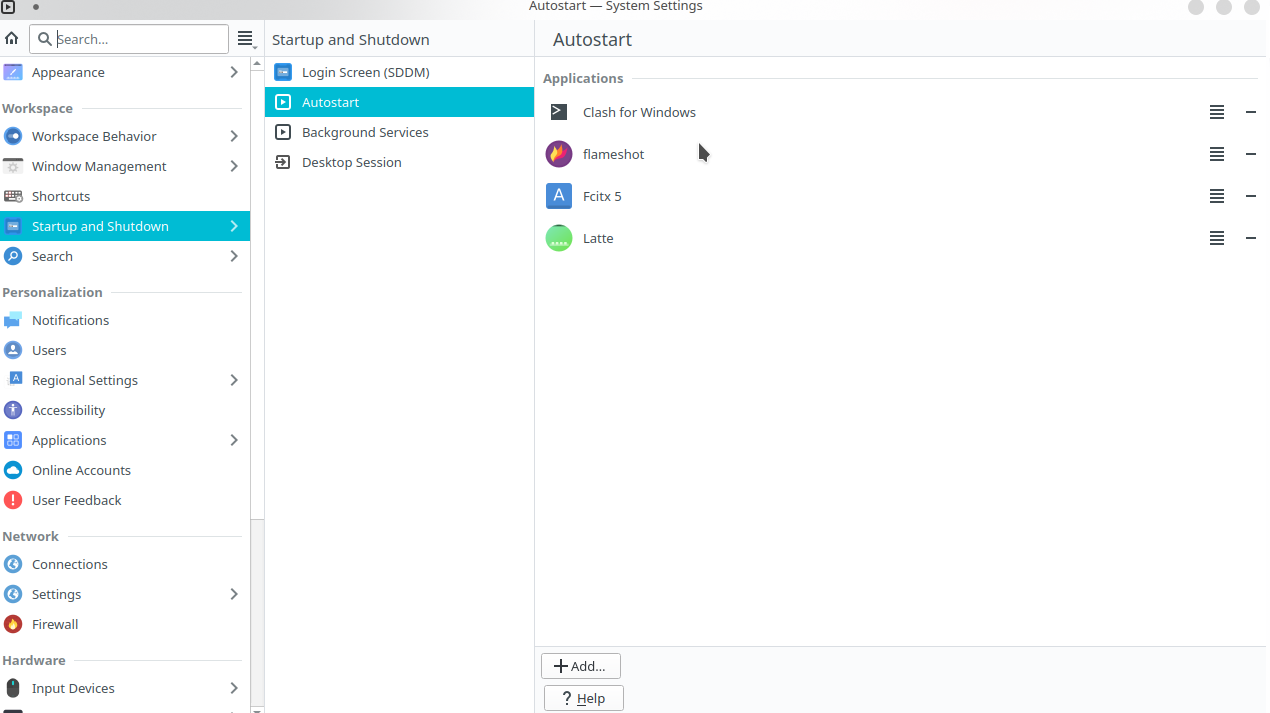Click the flameshot application icon
1270x713 pixels.
559,154
